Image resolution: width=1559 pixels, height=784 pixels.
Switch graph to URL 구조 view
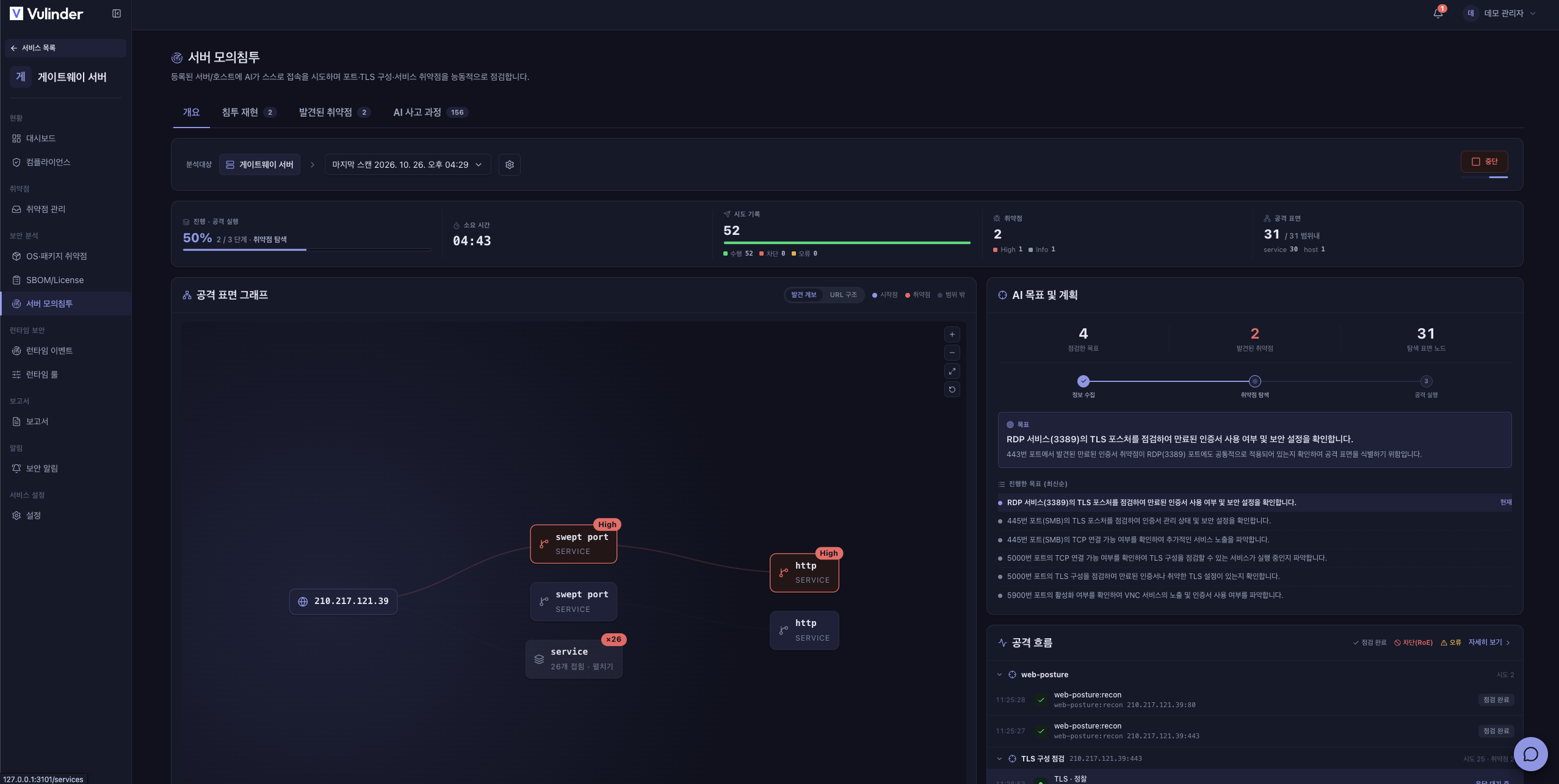click(843, 295)
